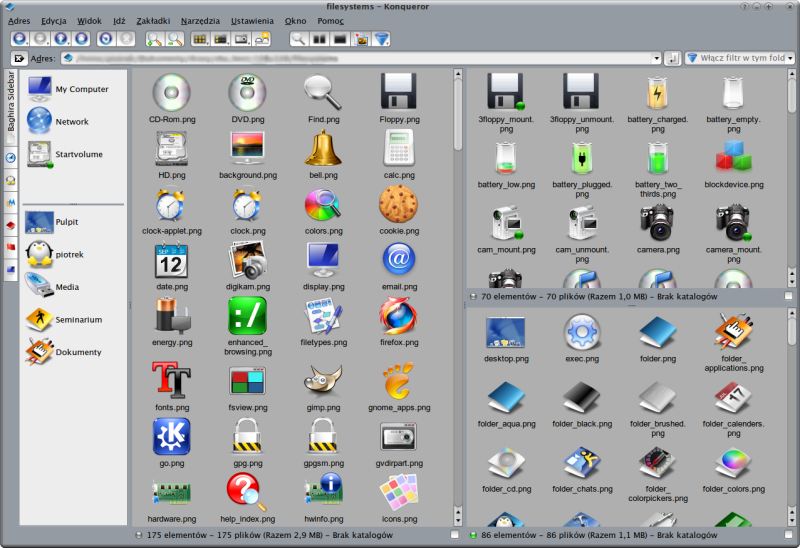Go to the home folder
Screen dimensions: 800x548
[x=81, y=39]
